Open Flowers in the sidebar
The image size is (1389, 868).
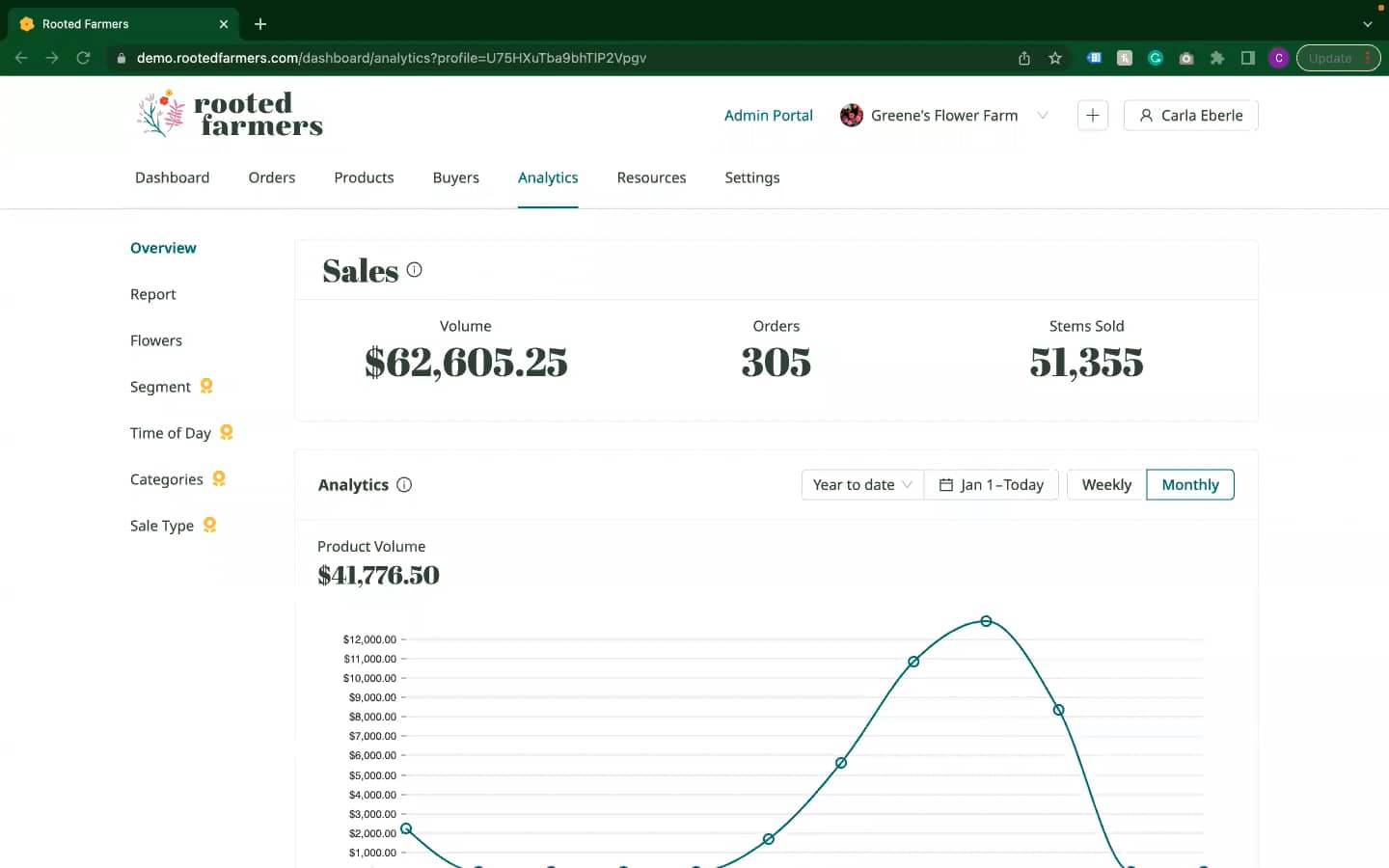click(156, 340)
